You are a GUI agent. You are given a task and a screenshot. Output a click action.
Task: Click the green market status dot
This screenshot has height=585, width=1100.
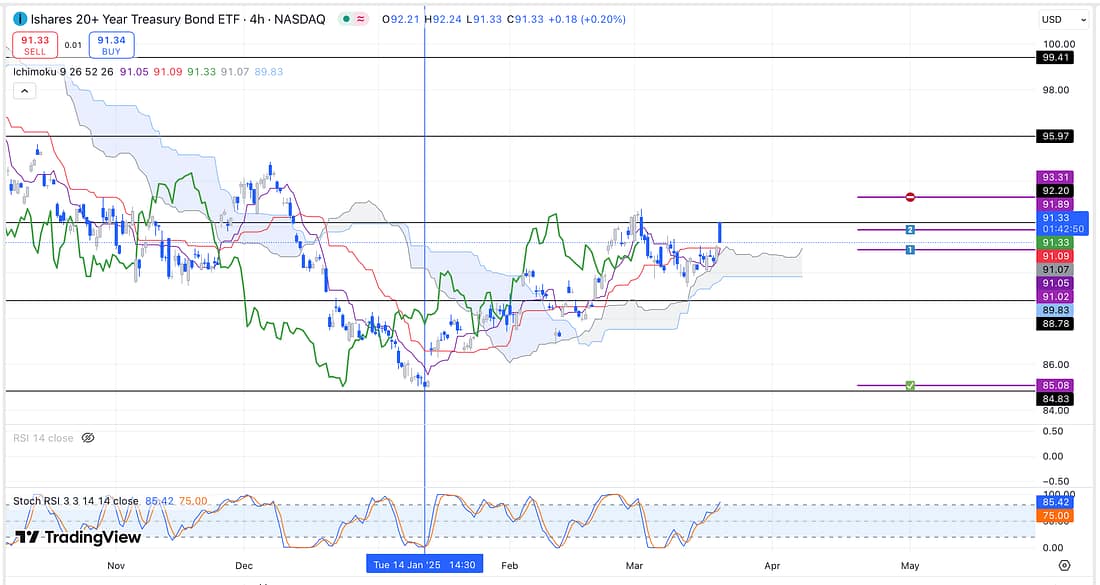[345, 19]
